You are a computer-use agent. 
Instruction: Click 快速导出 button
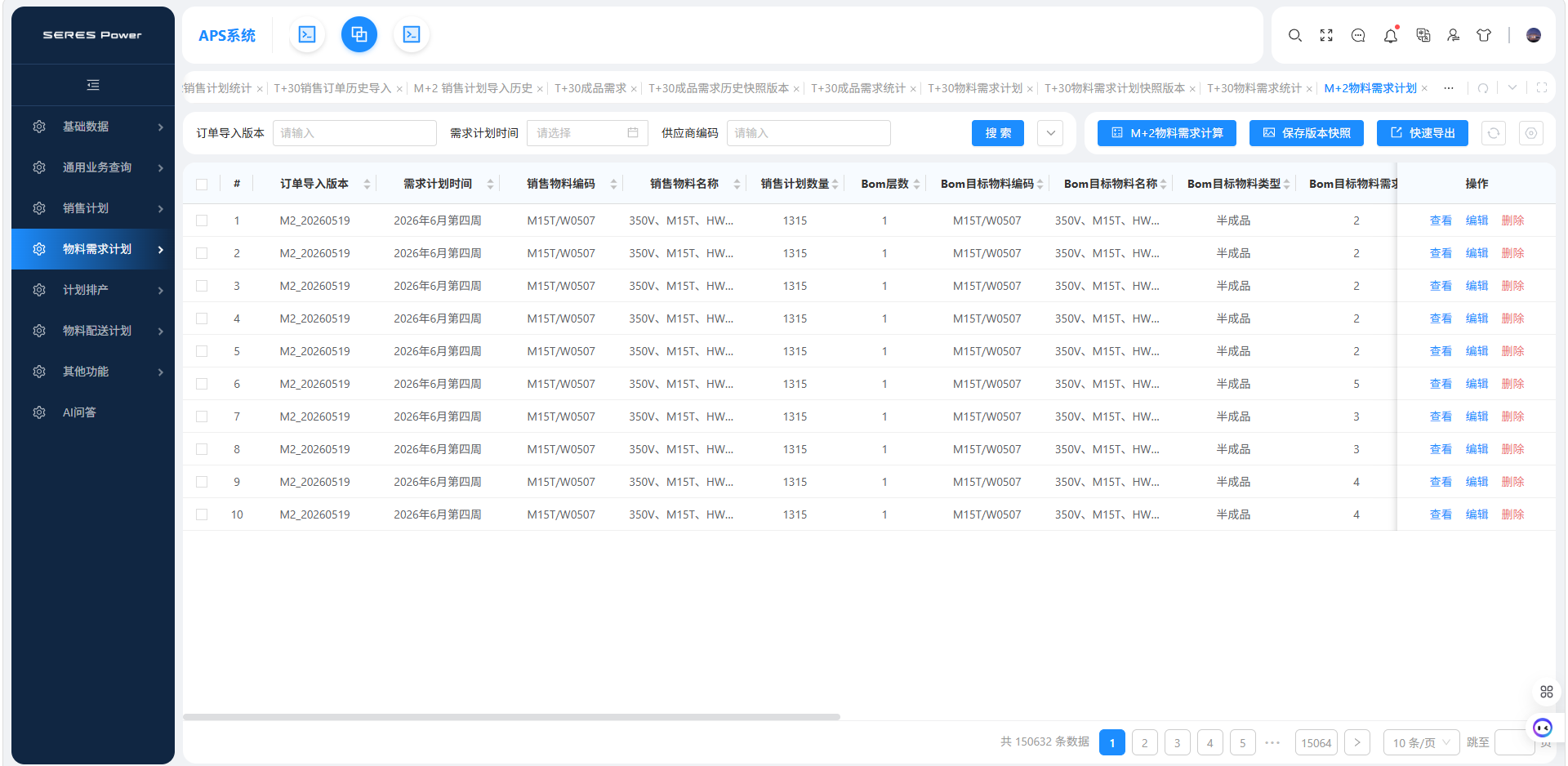(1422, 133)
